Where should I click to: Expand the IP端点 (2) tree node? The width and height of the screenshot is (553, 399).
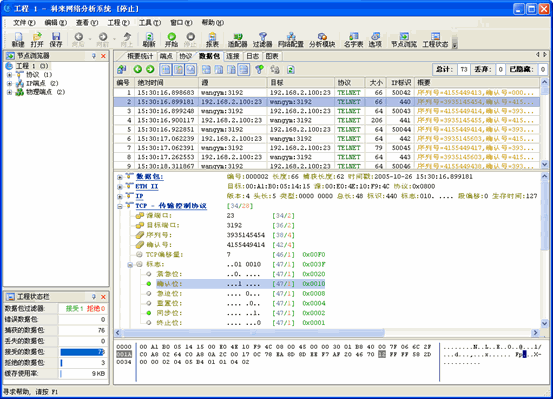coord(10,84)
